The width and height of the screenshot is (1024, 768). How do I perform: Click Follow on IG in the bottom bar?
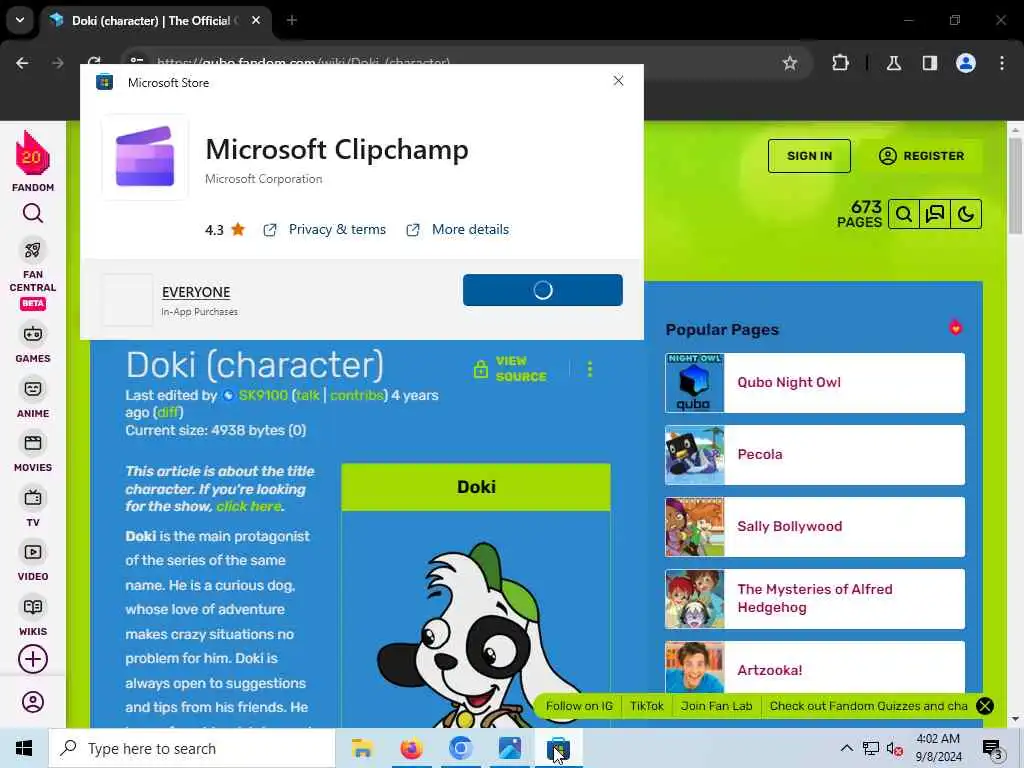click(x=579, y=706)
